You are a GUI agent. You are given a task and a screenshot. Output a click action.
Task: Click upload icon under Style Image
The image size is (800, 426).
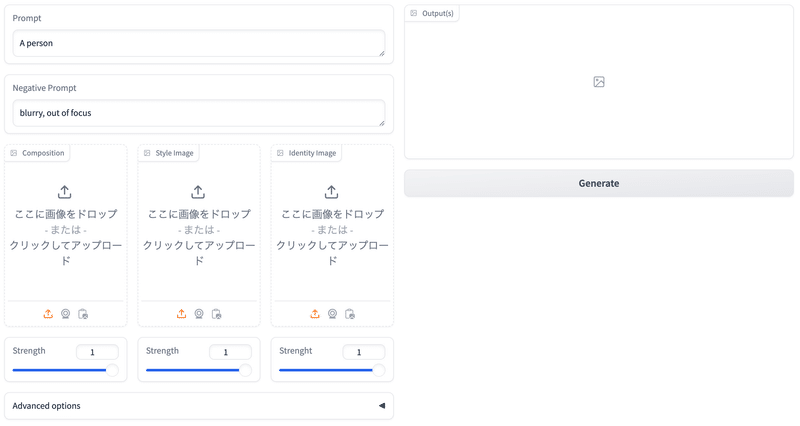[181, 314]
